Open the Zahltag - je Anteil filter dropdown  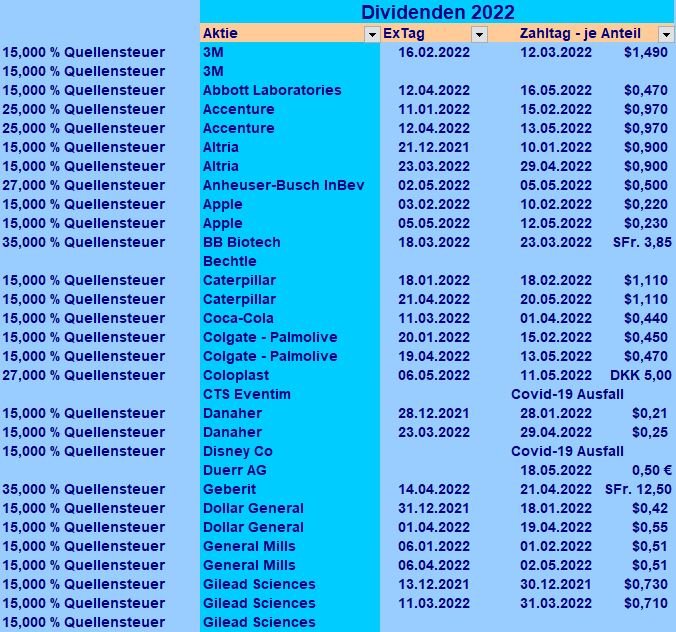point(666,34)
